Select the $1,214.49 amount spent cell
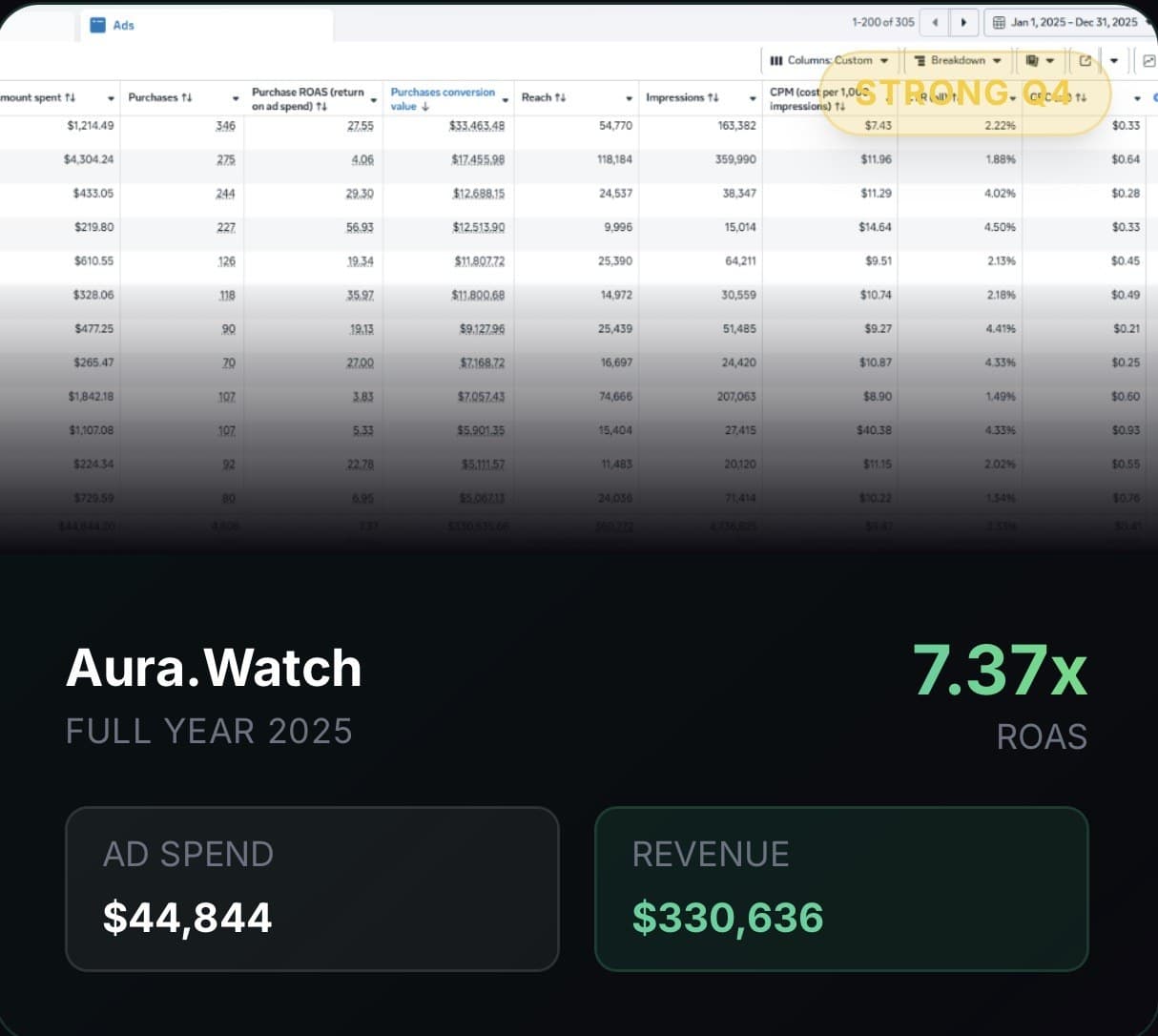Image resolution: width=1158 pixels, height=1036 pixels. tap(91, 126)
